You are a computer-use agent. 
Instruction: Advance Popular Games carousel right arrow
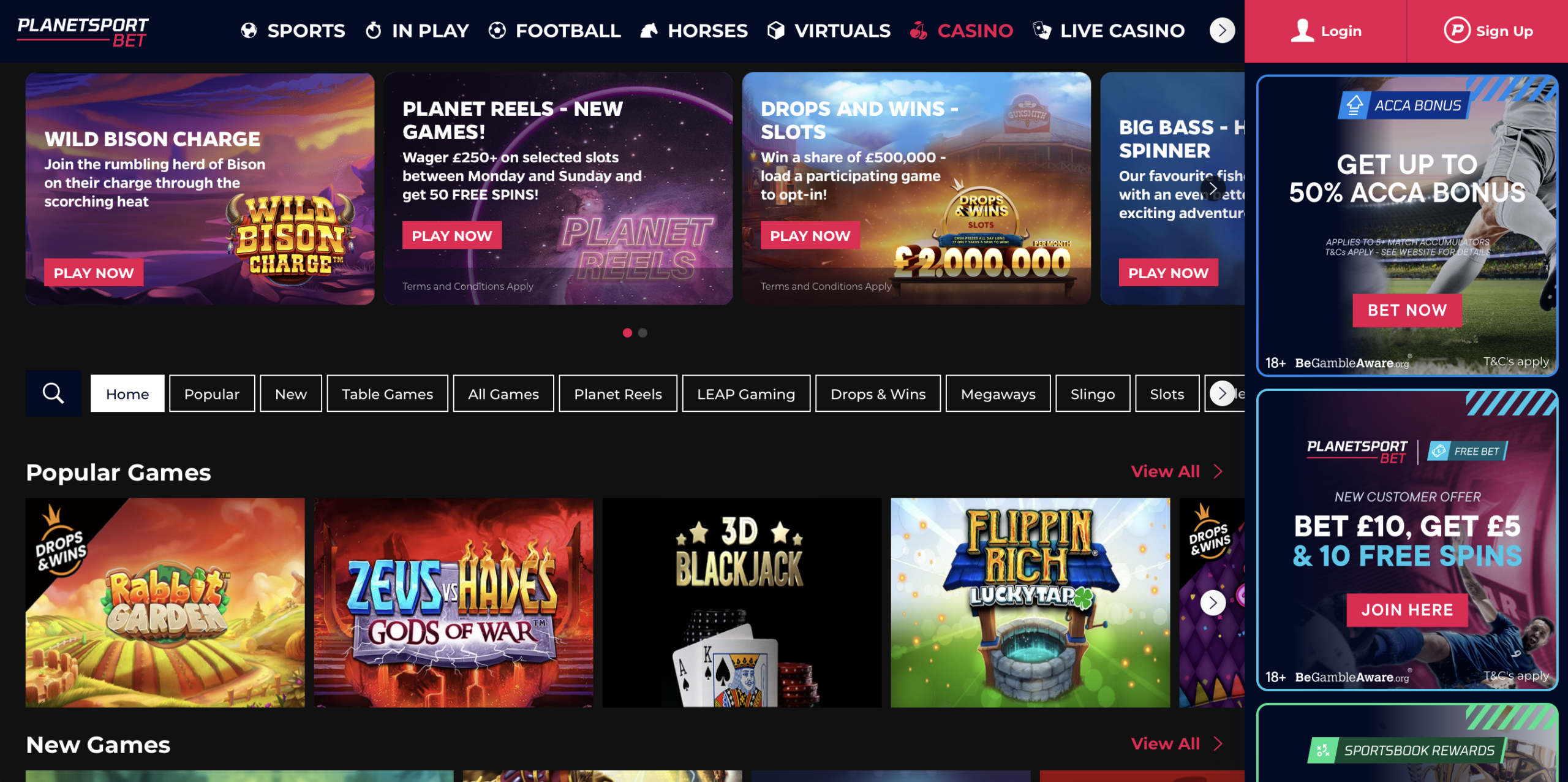[1213, 603]
